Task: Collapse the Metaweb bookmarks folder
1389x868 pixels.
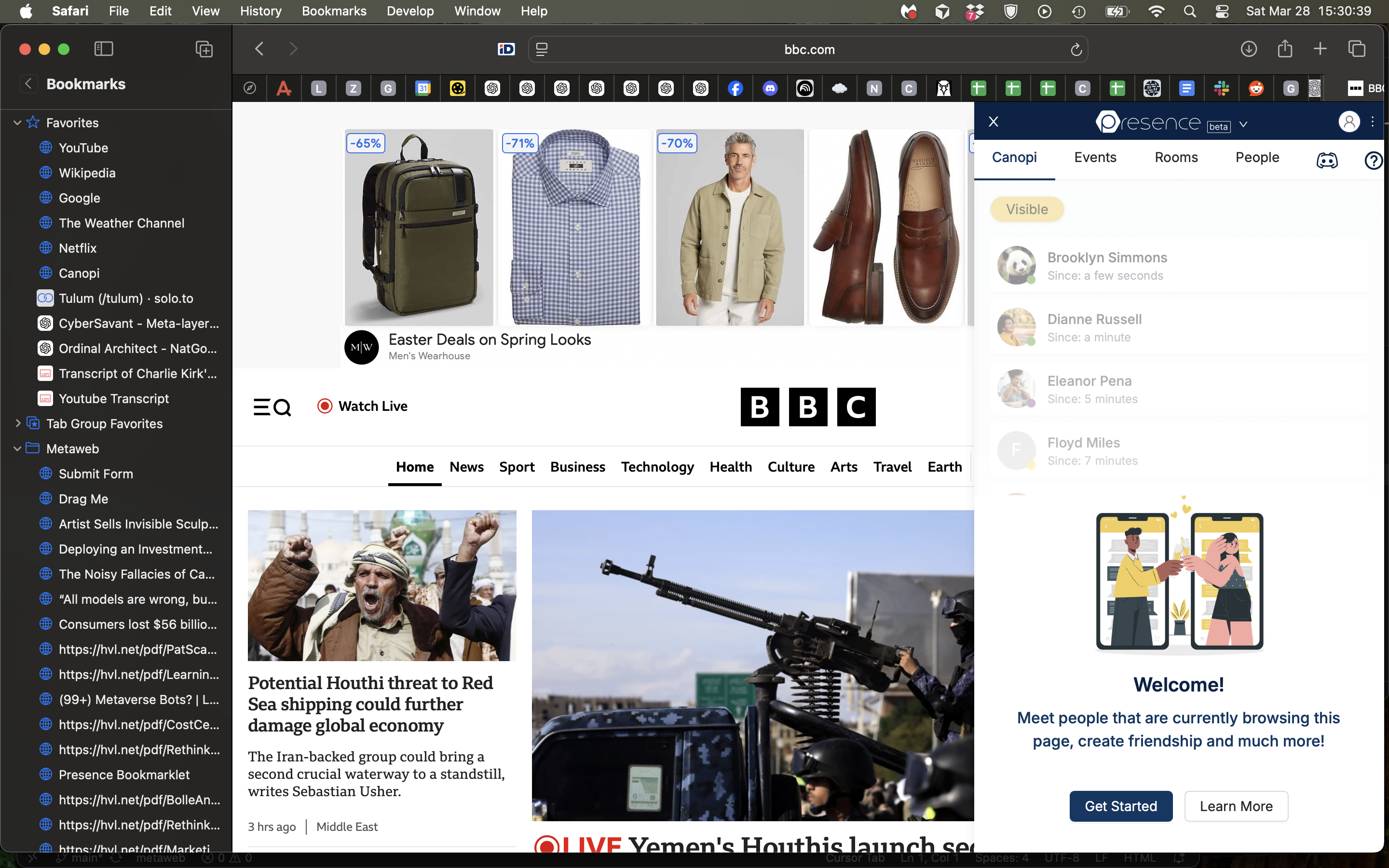Action: pos(17,448)
